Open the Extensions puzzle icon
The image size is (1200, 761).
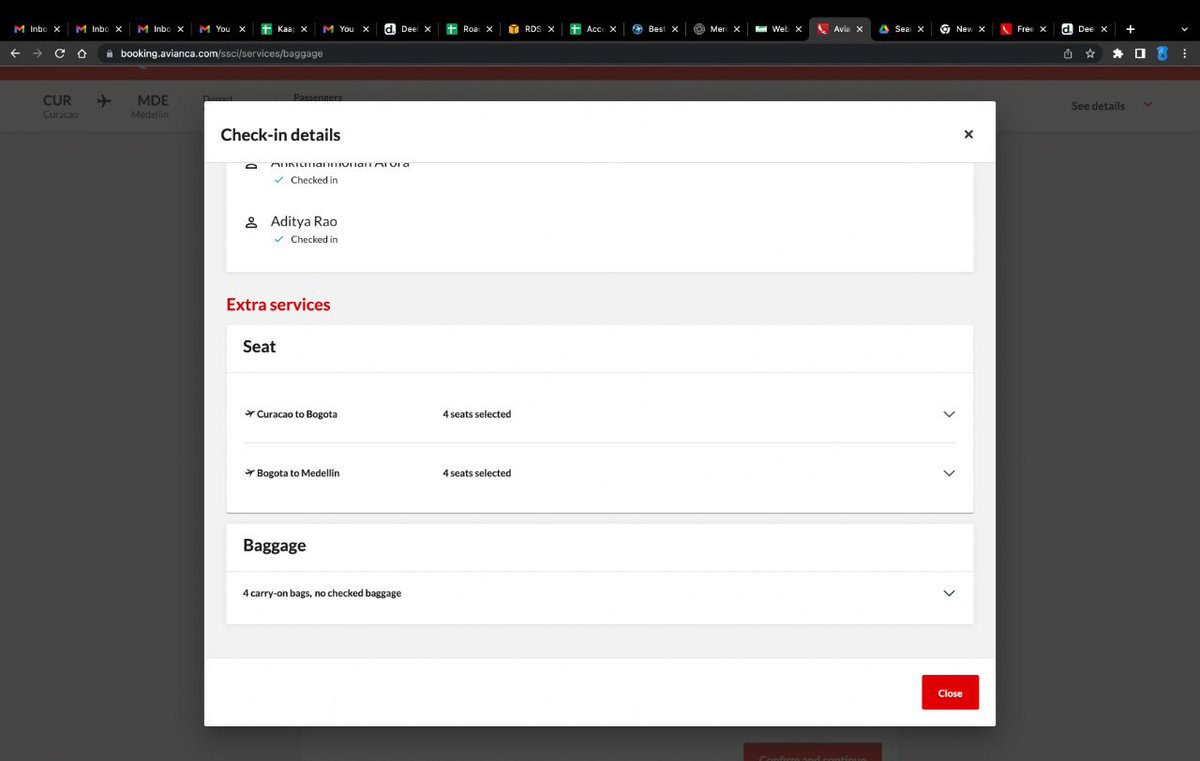coord(1118,53)
